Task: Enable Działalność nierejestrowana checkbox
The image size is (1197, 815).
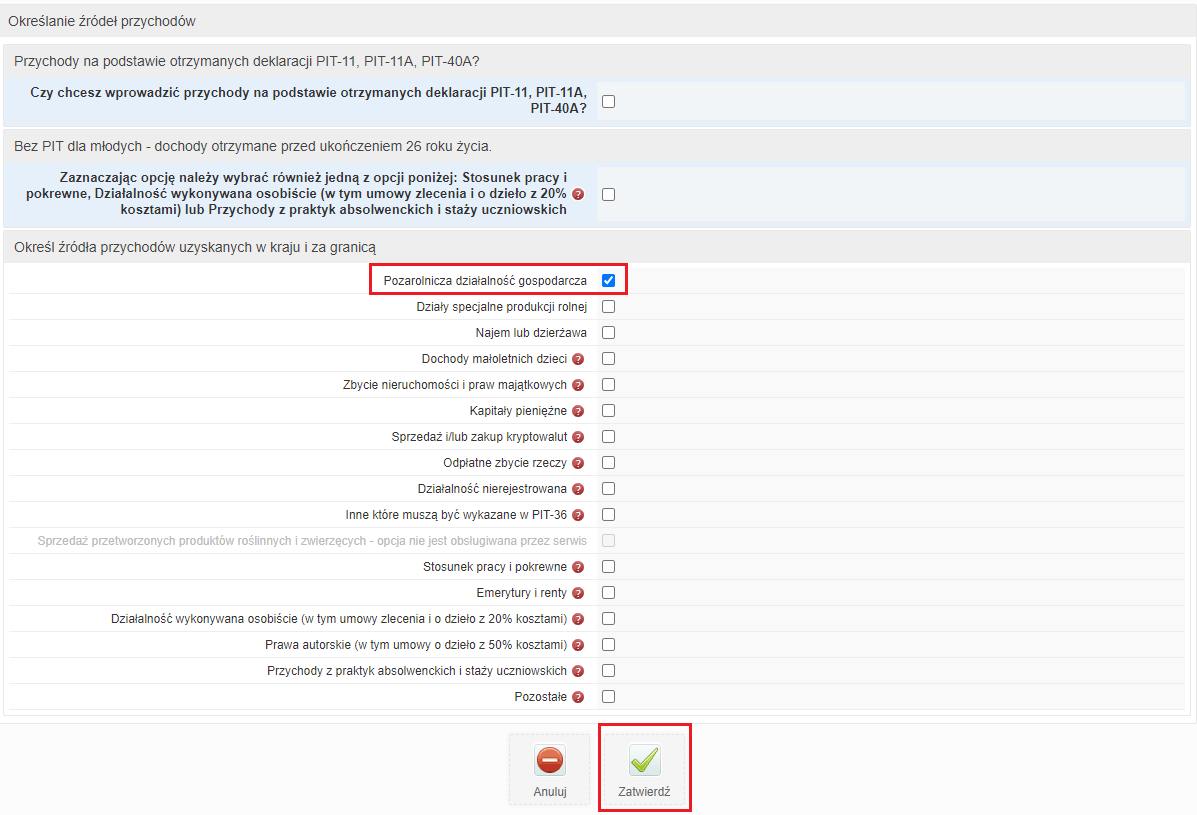Action: [608, 488]
